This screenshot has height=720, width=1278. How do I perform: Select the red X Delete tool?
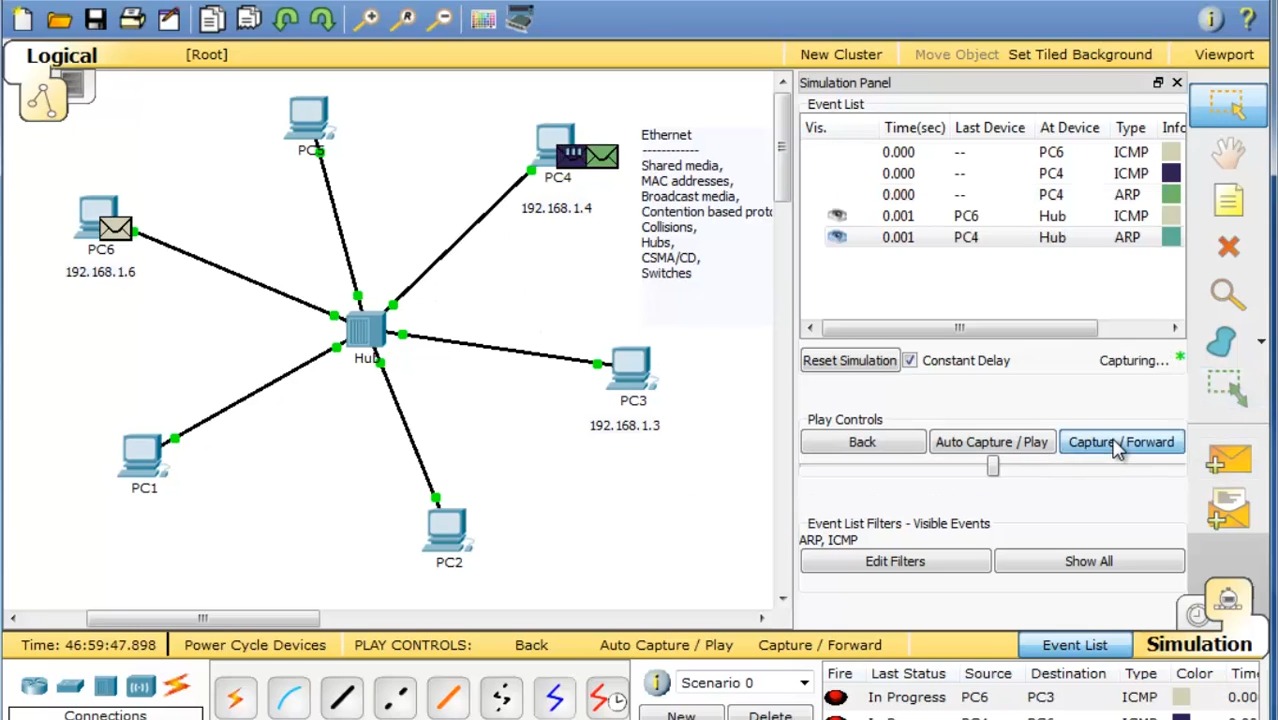coord(1228,246)
